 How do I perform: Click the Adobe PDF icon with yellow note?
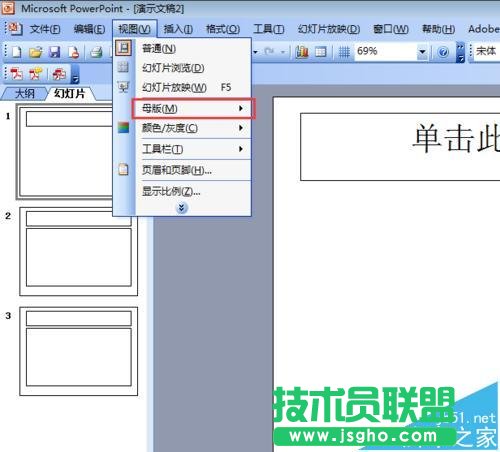tap(35, 74)
